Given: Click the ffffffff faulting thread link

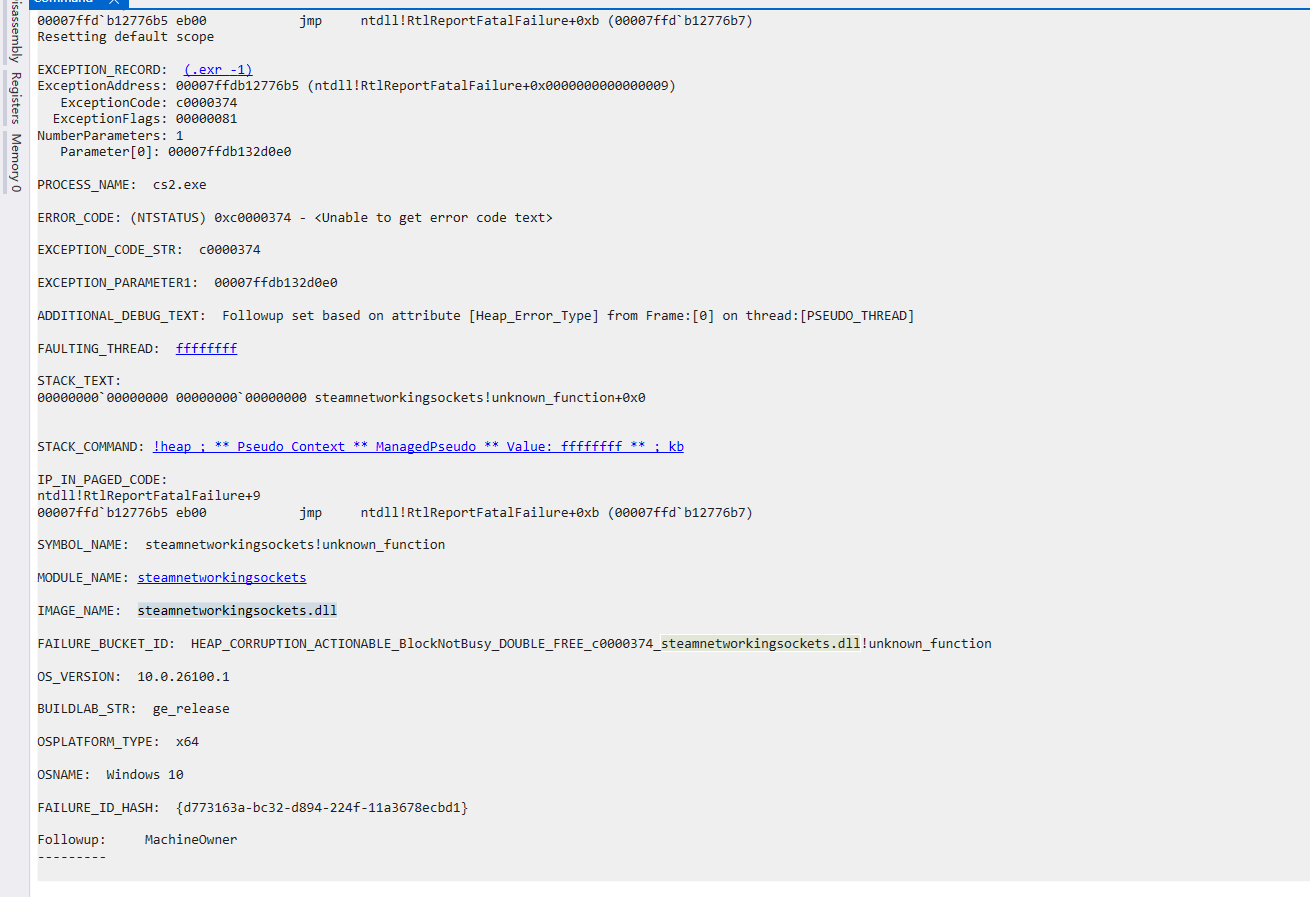Looking at the screenshot, I should 207,348.
